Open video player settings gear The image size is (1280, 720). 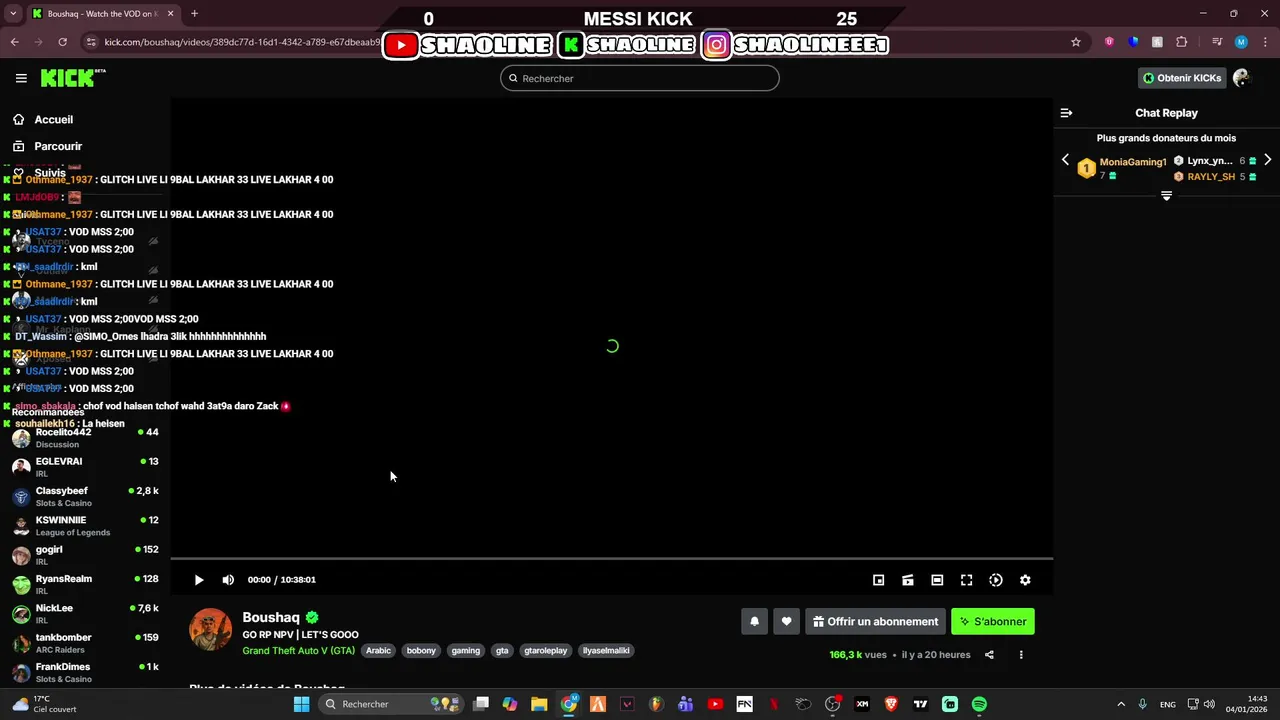tap(1025, 580)
